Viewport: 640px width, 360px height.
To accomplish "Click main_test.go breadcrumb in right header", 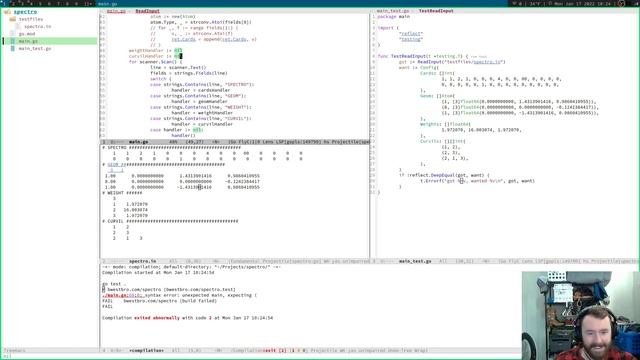I will point(393,11).
